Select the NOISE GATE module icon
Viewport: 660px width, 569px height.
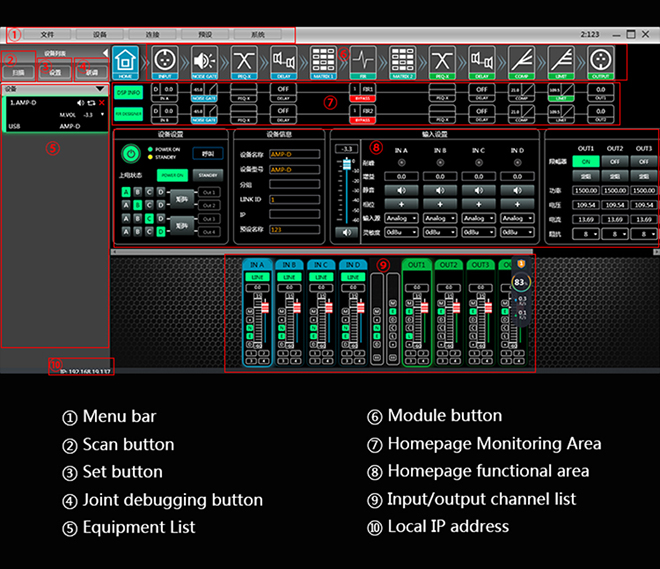tap(206, 60)
